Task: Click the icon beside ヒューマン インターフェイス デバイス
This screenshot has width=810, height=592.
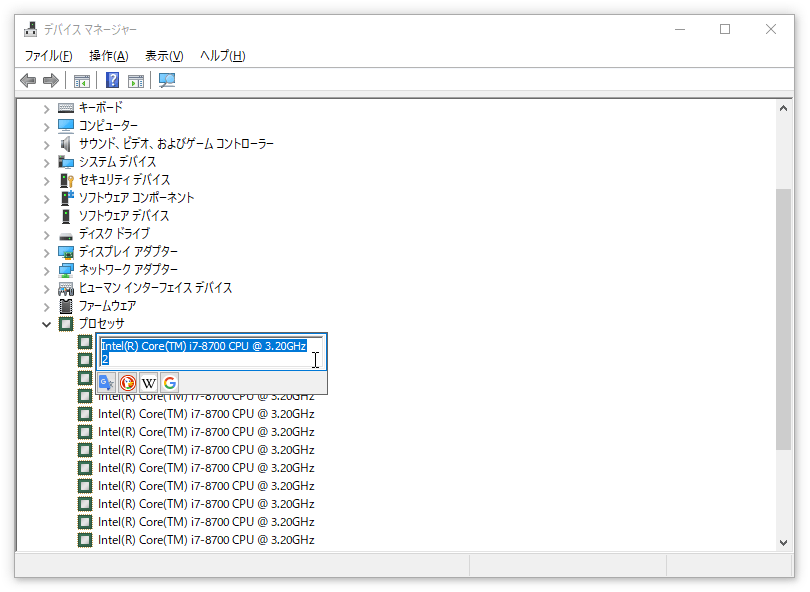Action: (66, 288)
